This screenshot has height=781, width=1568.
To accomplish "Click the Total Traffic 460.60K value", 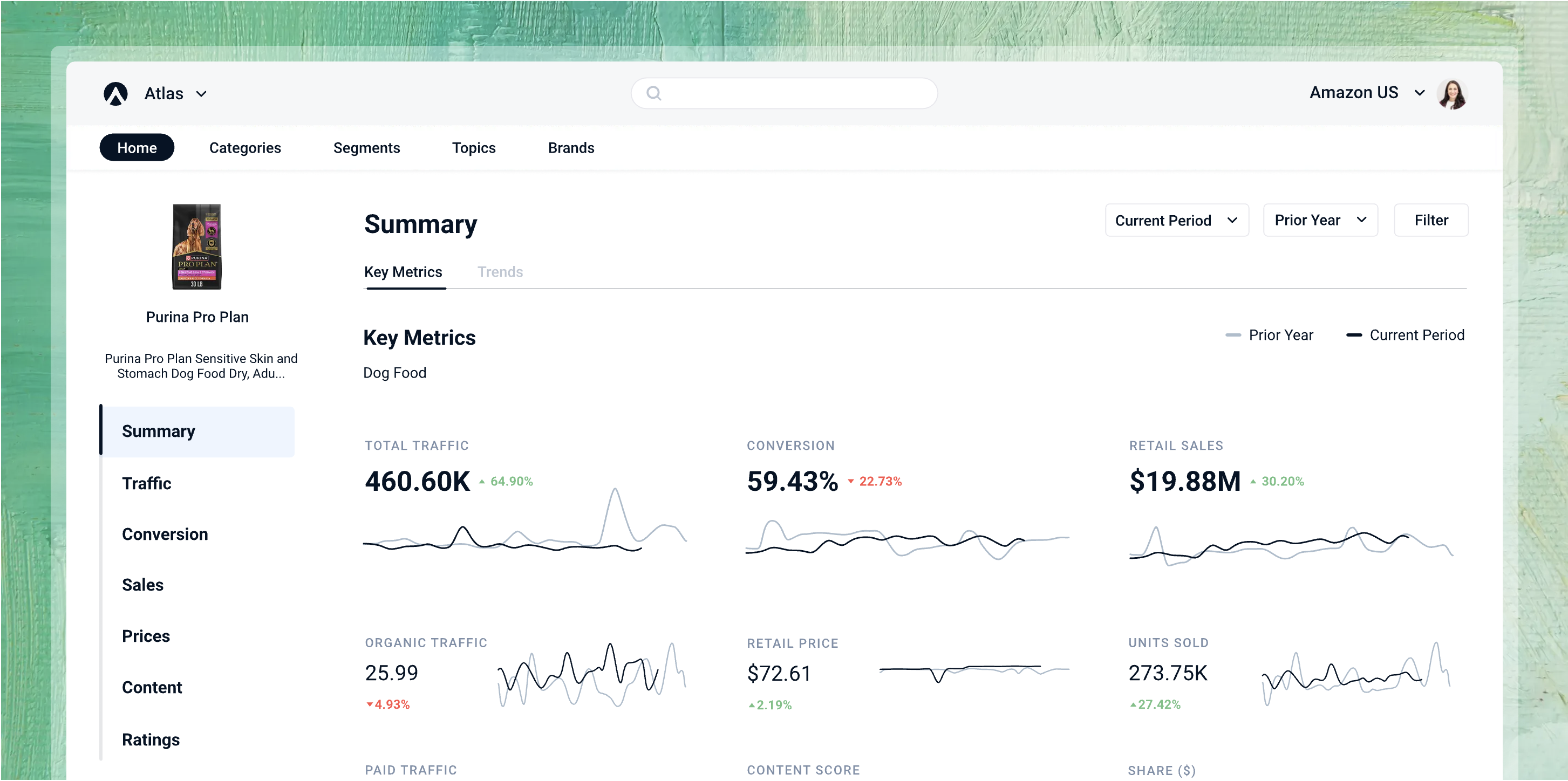I will pos(418,481).
